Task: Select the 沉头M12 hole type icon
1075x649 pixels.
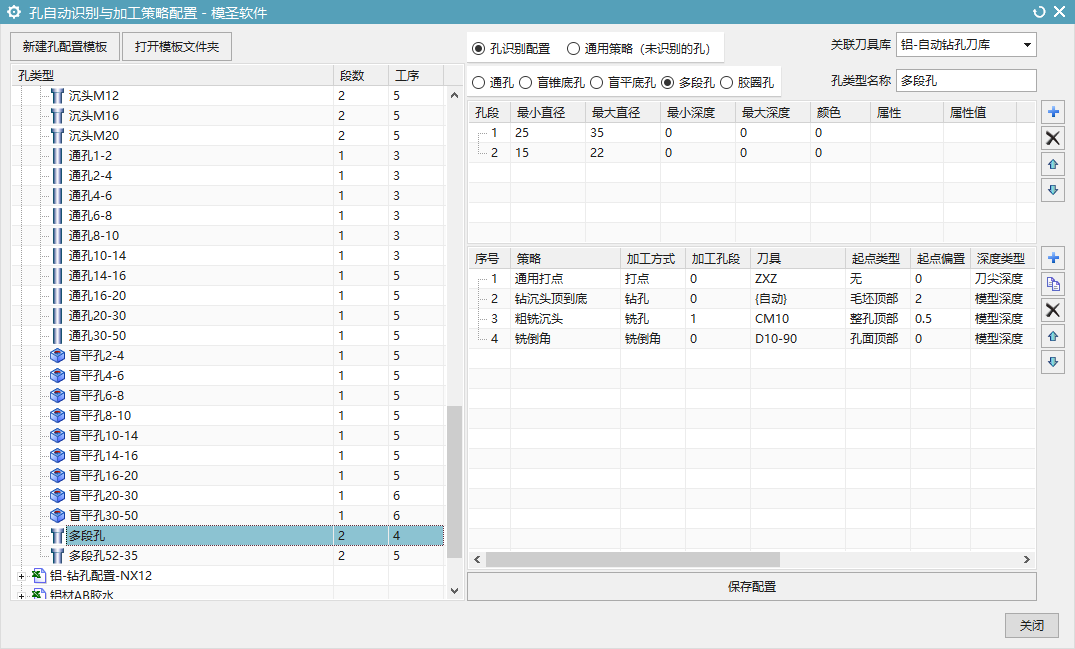Action: tap(58, 96)
